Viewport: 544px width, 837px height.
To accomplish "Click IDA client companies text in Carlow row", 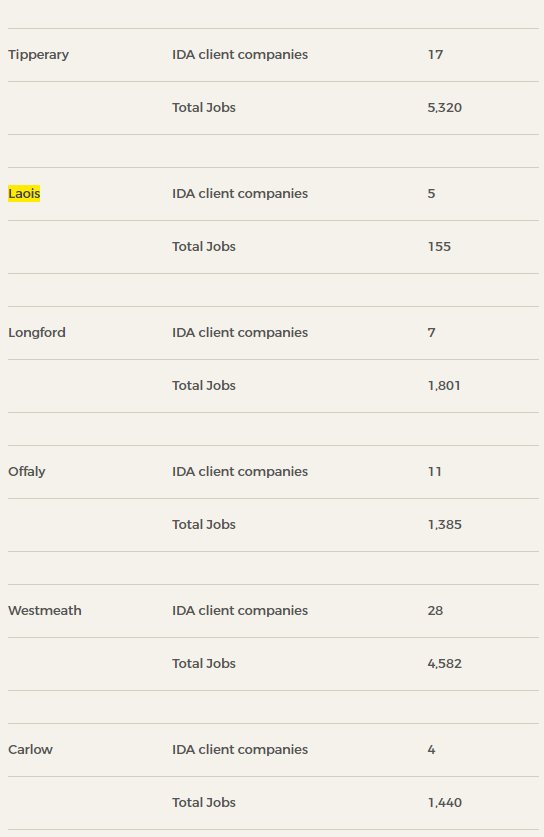I will pyautogui.click(x=240, y=749).
